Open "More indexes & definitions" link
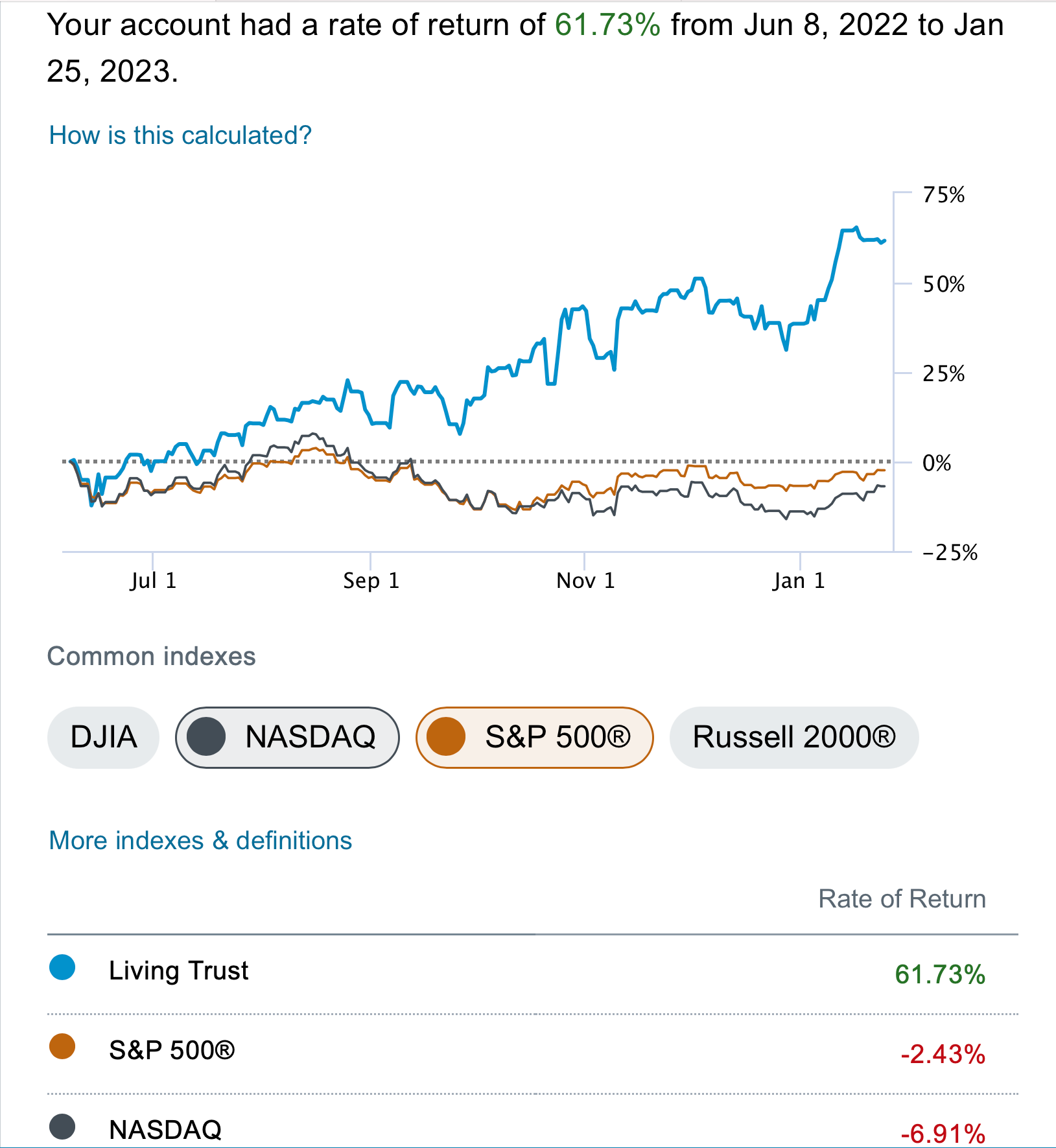1056x1148 pixels. (200, 841)
